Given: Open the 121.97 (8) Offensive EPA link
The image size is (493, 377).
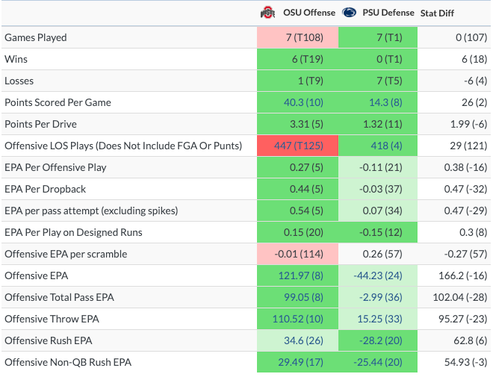Looking at the screenshot, I should [x=301, y=276].
